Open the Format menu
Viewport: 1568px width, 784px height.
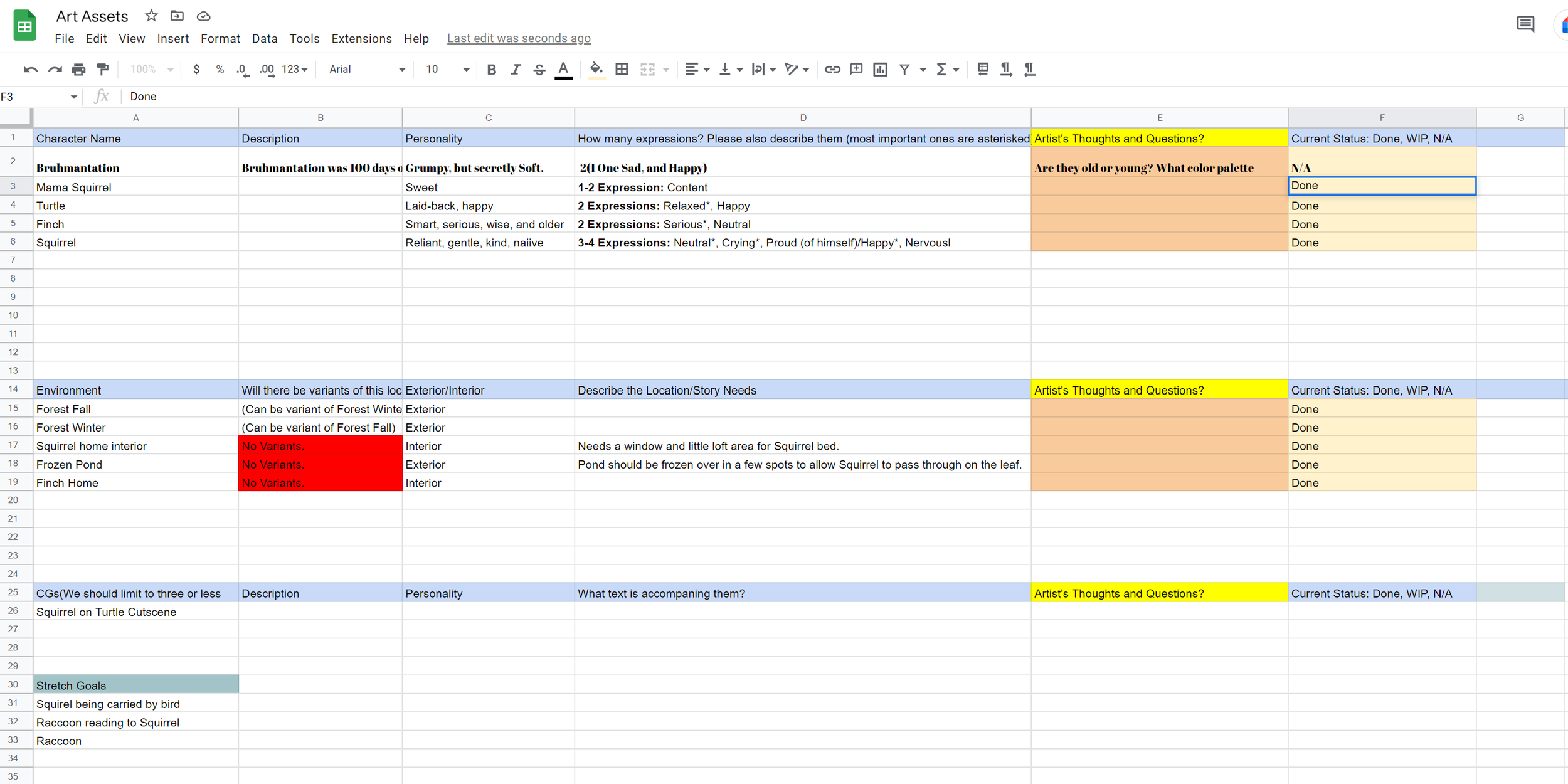coord(220,39)
